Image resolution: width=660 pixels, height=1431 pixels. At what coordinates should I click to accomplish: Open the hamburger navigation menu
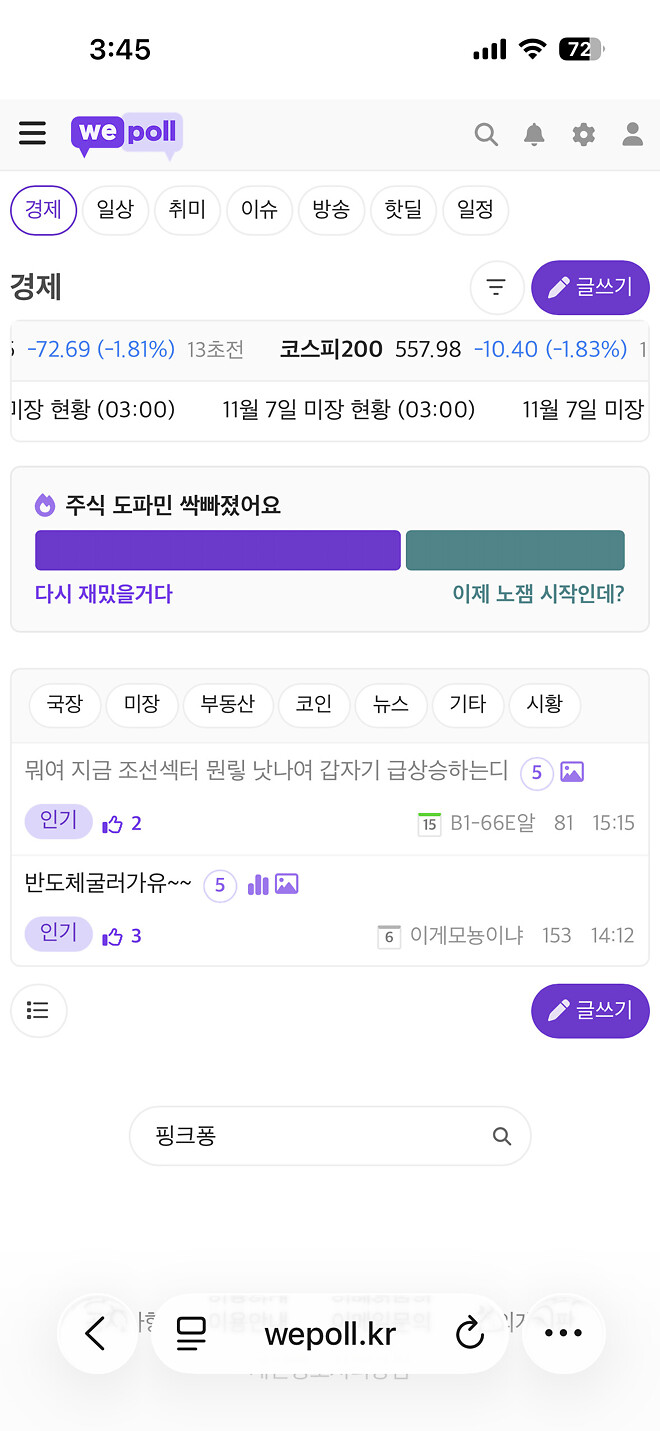point(32,133)
